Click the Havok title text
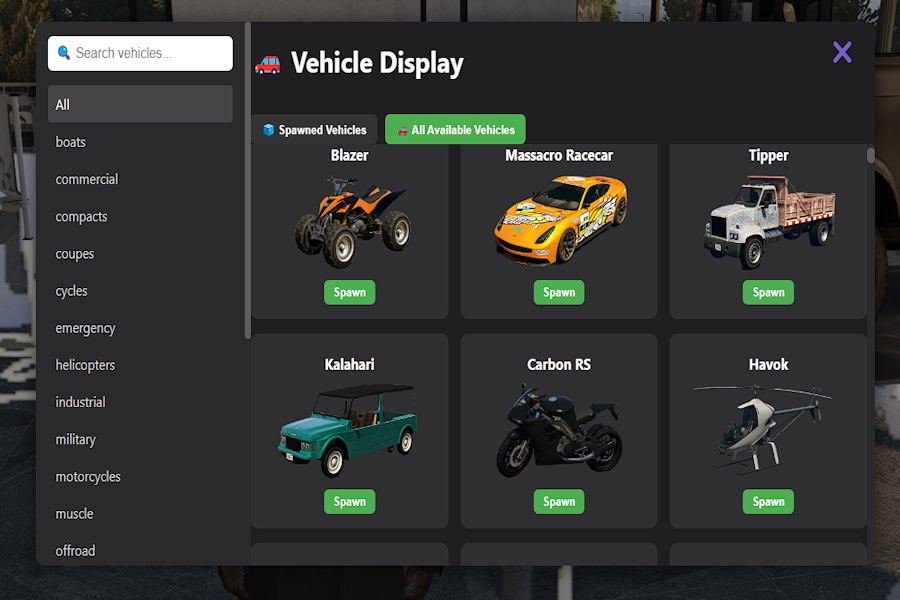 (x=769, y=365)
